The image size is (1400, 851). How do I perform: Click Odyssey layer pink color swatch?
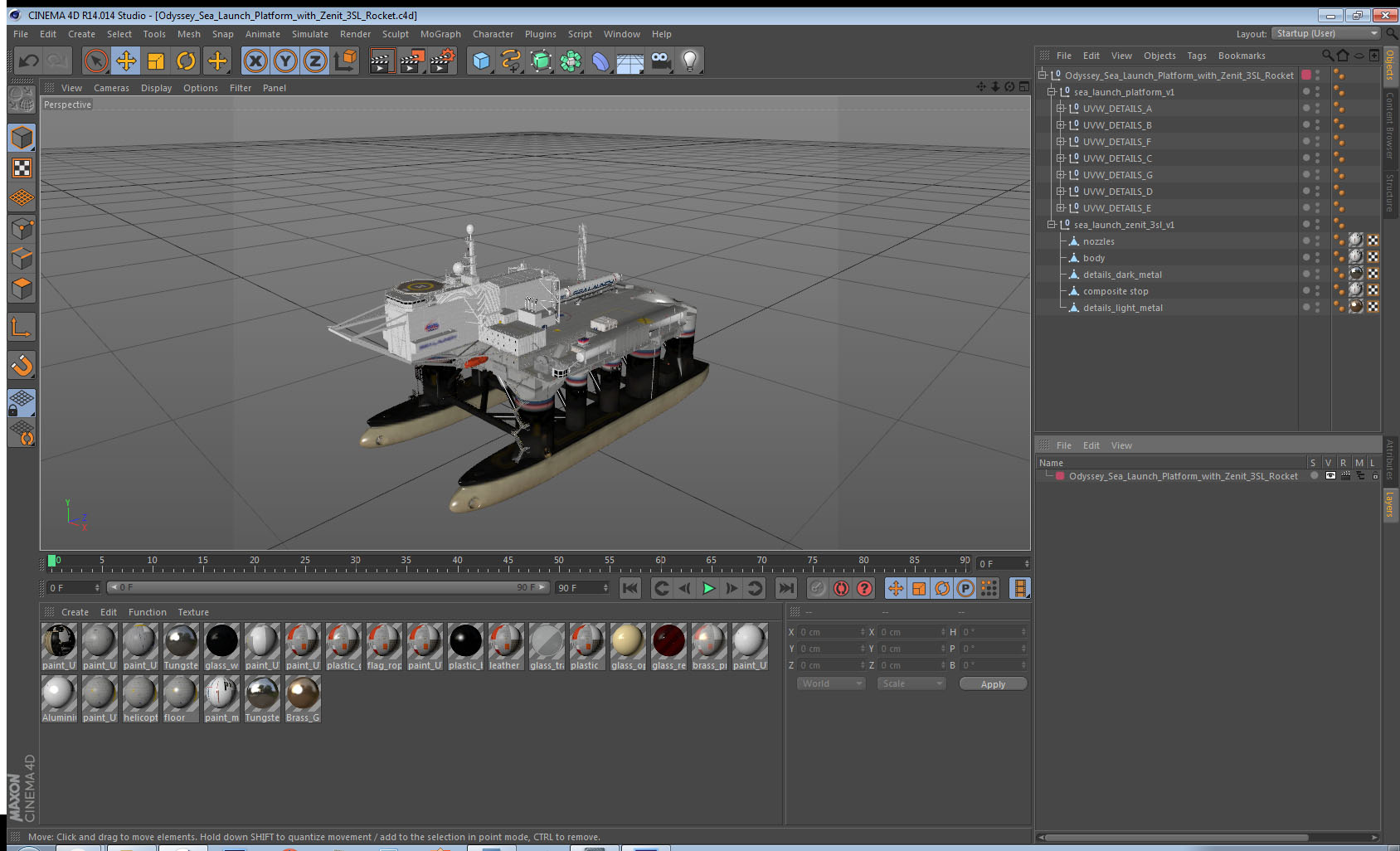click(1060, 476)
